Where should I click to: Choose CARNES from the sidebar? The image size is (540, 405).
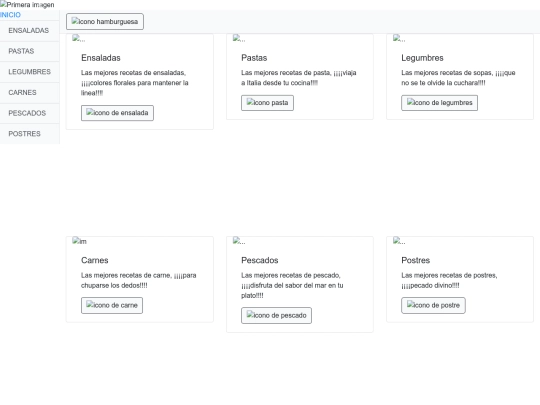30,93
